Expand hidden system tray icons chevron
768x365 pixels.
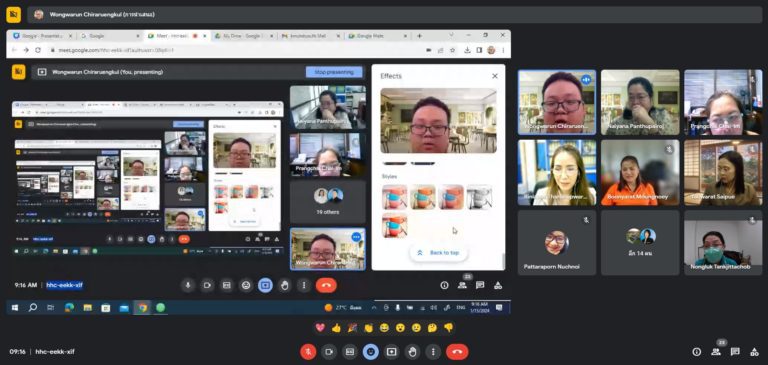coord(374,307)
